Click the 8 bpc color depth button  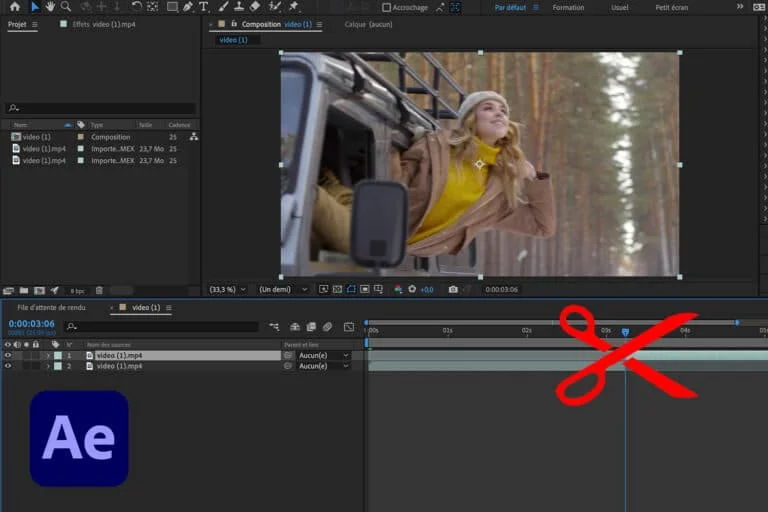coord(77,291)
